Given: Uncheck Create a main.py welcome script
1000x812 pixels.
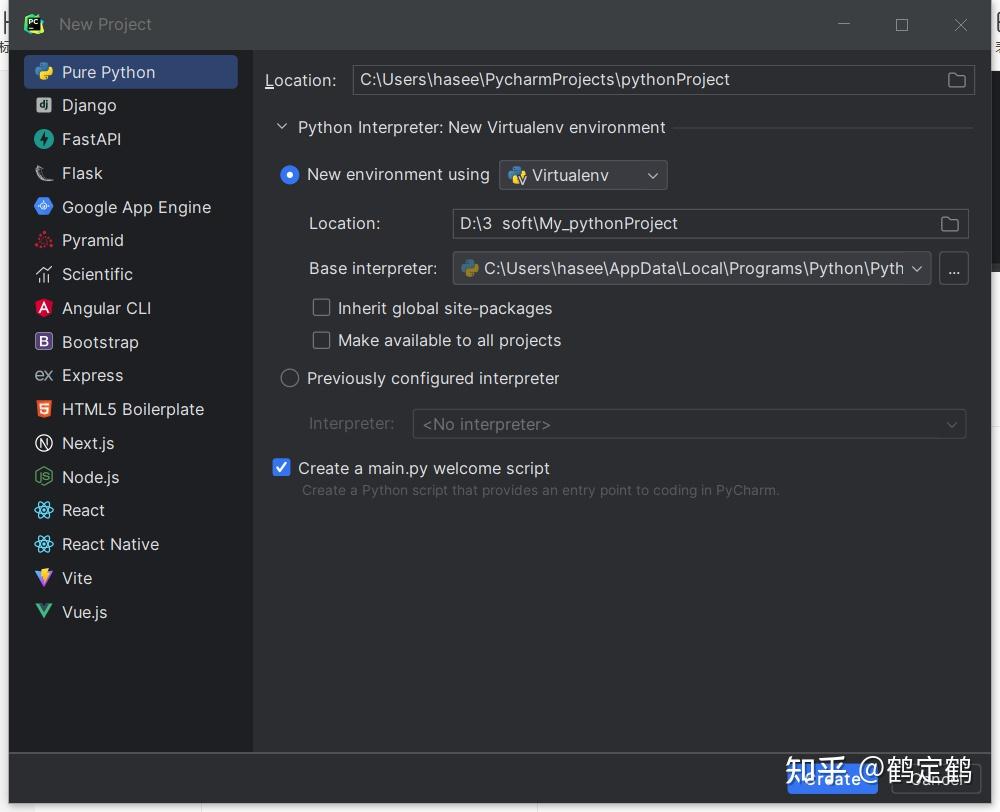Looking at the screenshot, I should [281, 467].
